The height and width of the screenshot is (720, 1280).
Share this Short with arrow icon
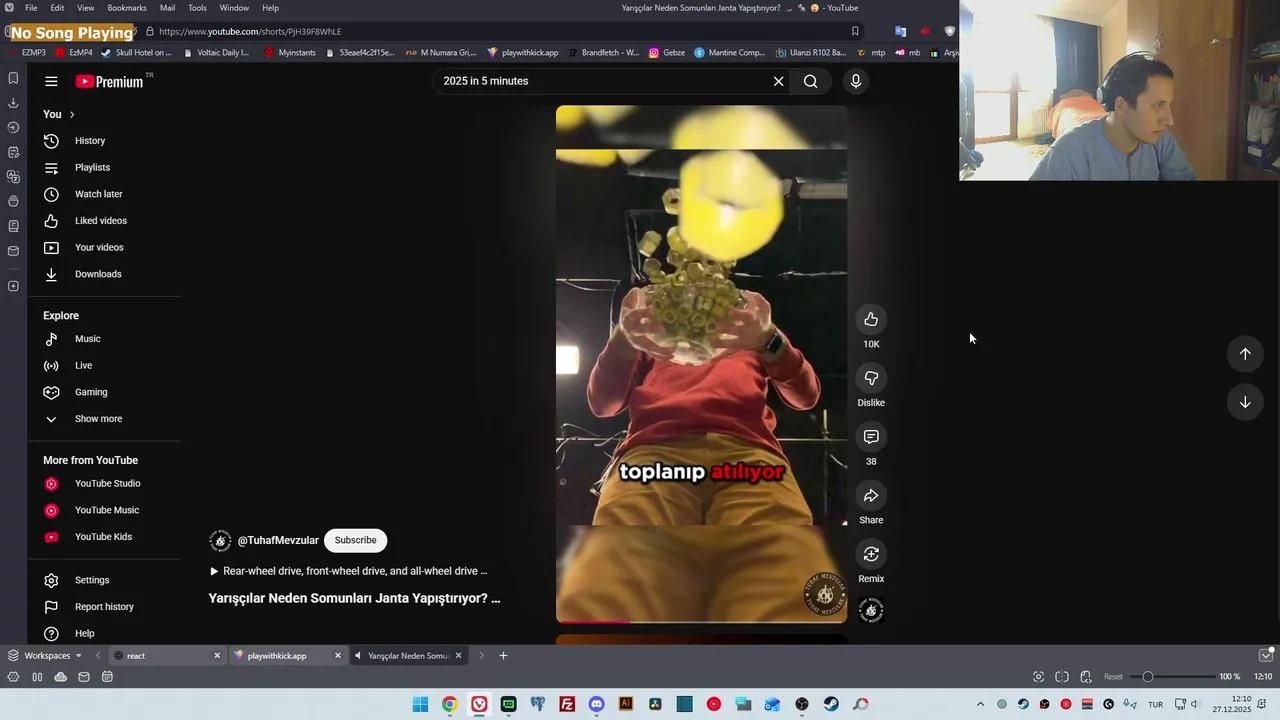[871, 496]
